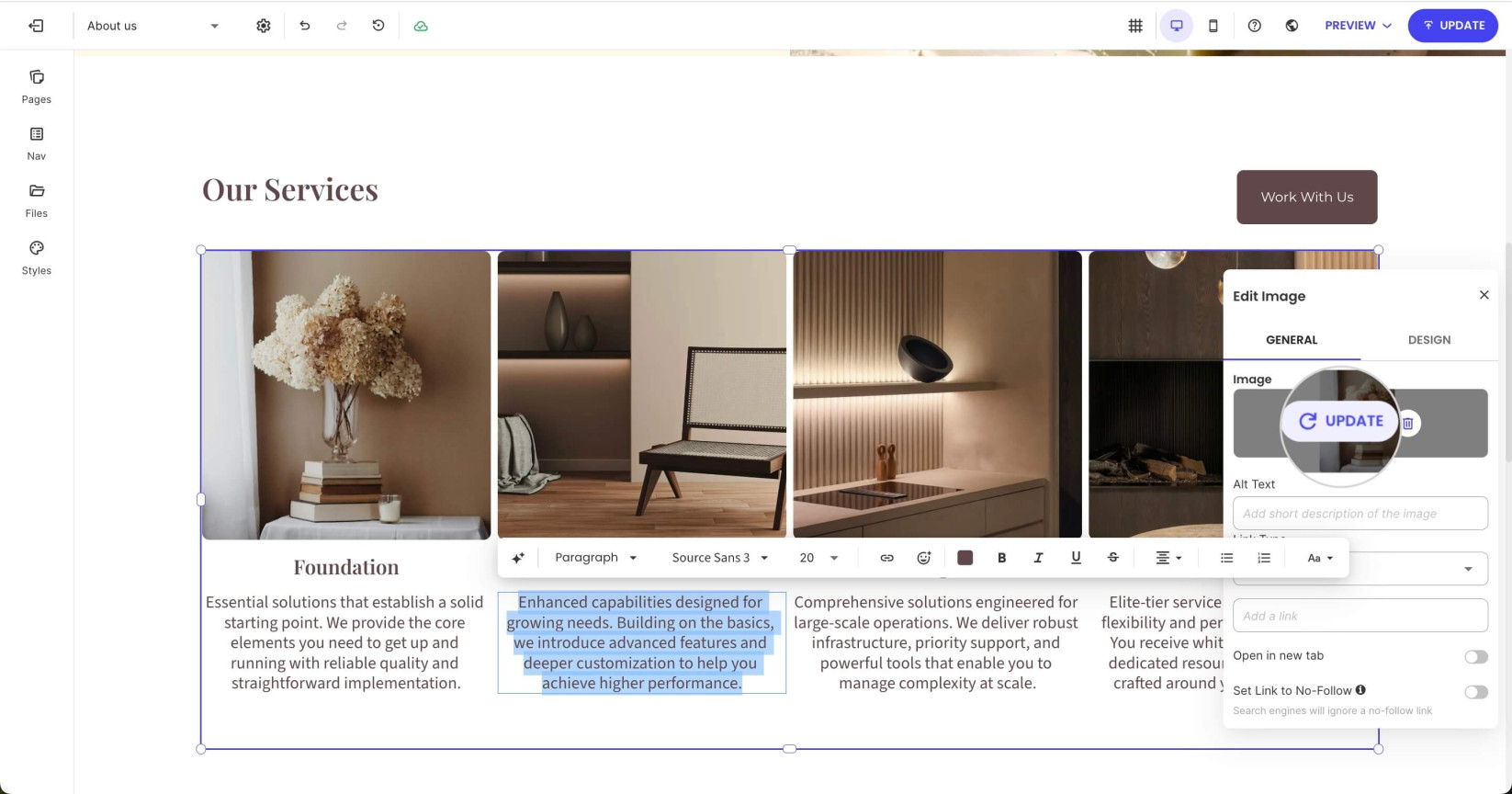This screenshot has height=794, width=1512.
Task: Click the image UPDATE button
Action: click(1341, 421)
